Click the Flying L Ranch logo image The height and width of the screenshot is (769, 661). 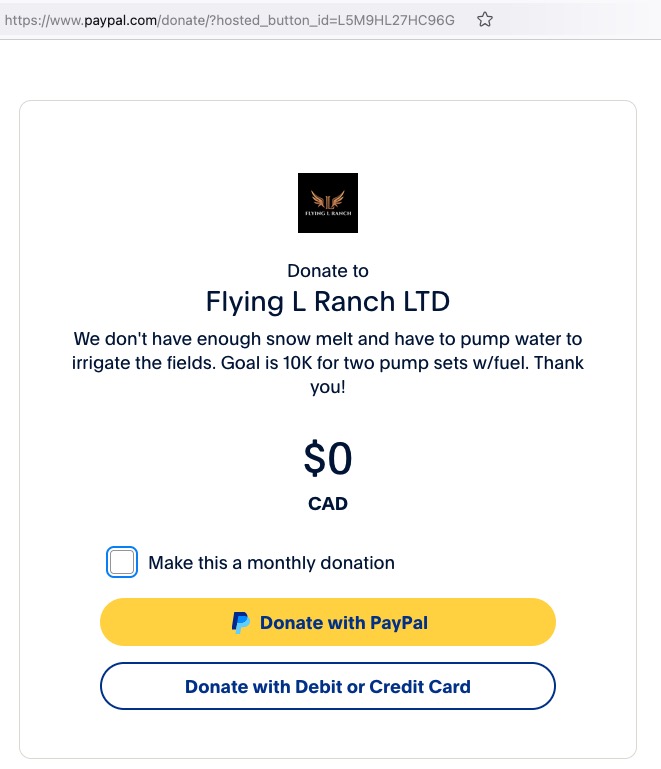click(x=328, y=203)
